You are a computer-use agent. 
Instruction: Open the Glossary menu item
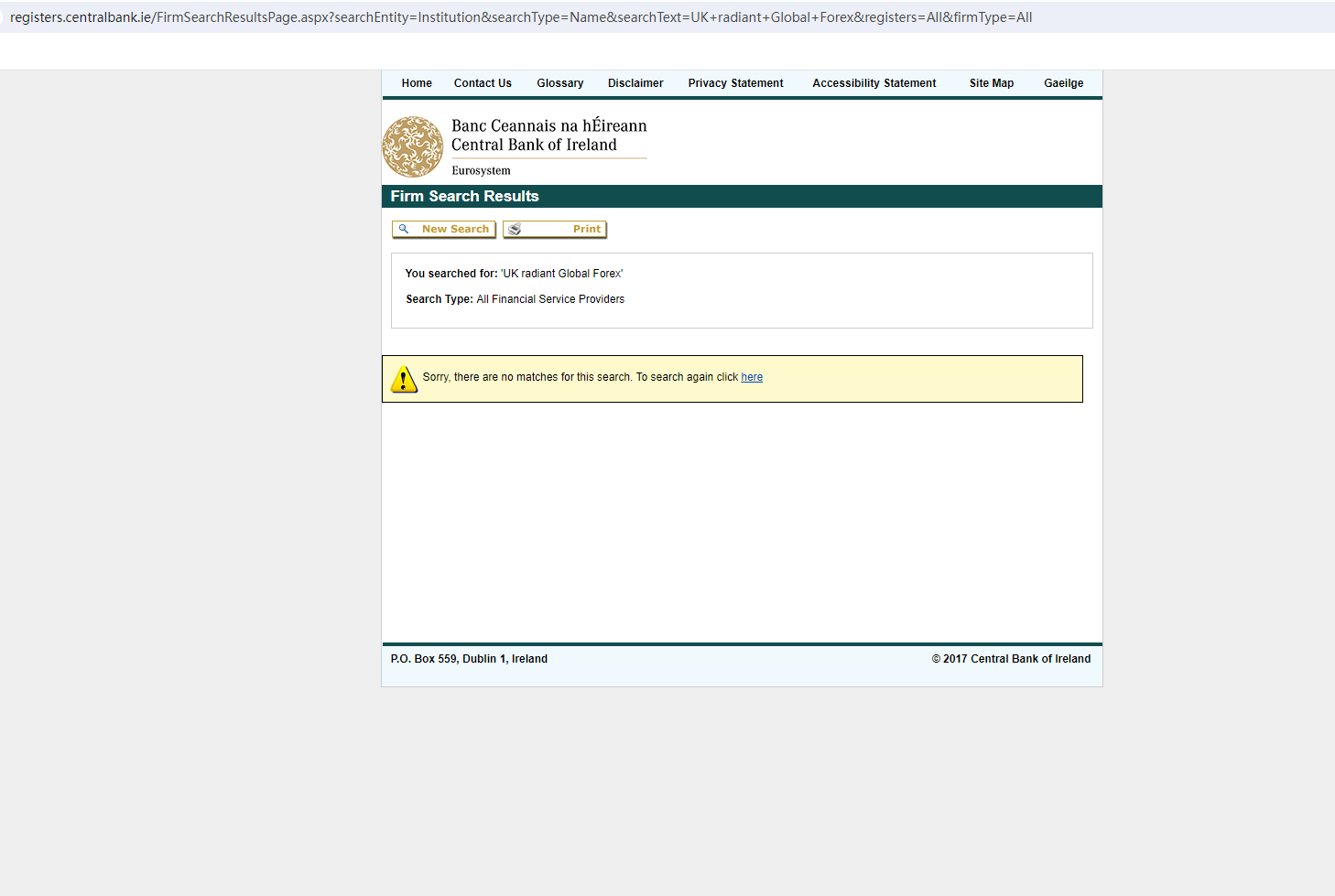(560, 83)
